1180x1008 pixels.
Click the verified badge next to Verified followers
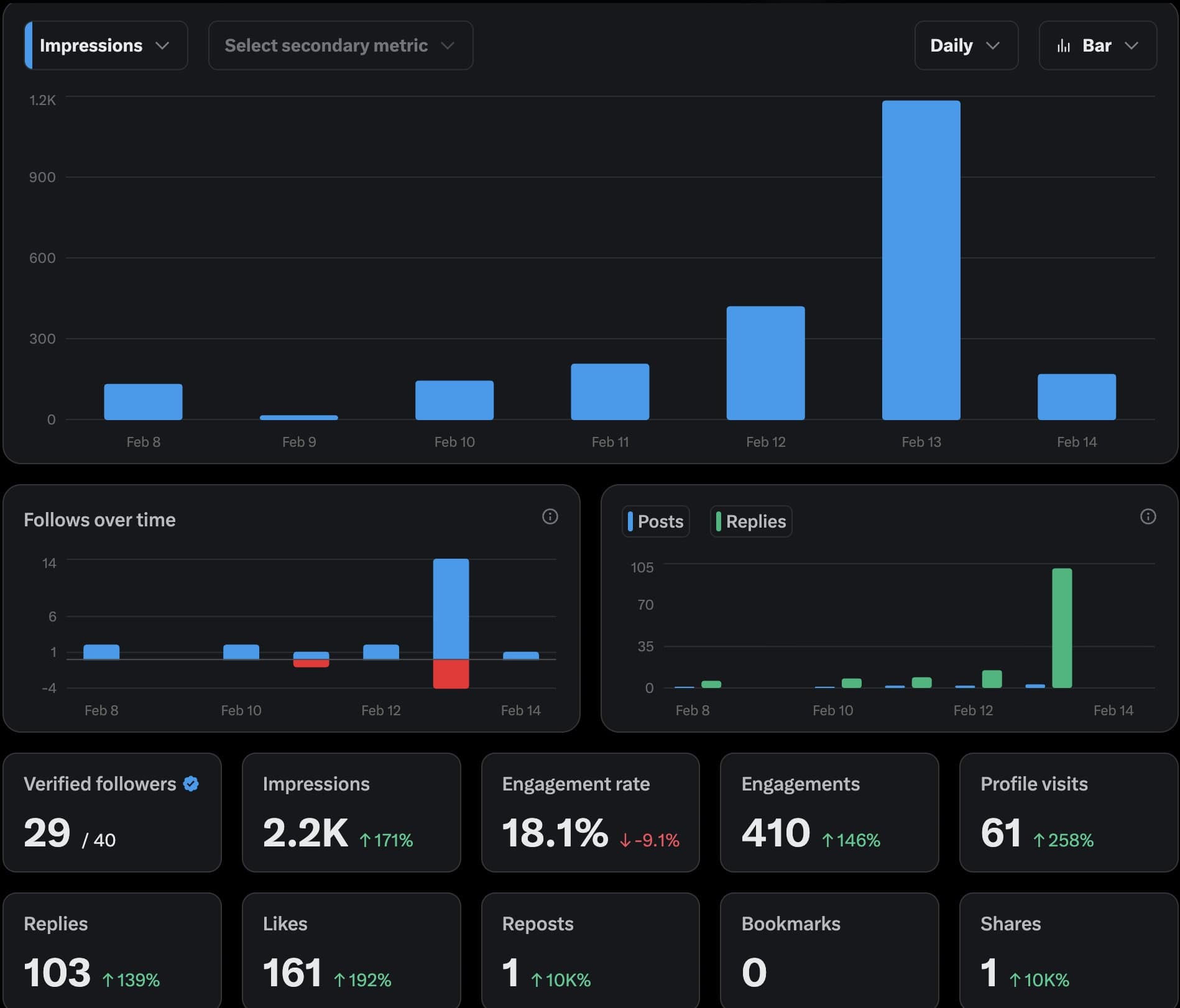[x=190, y=783]
